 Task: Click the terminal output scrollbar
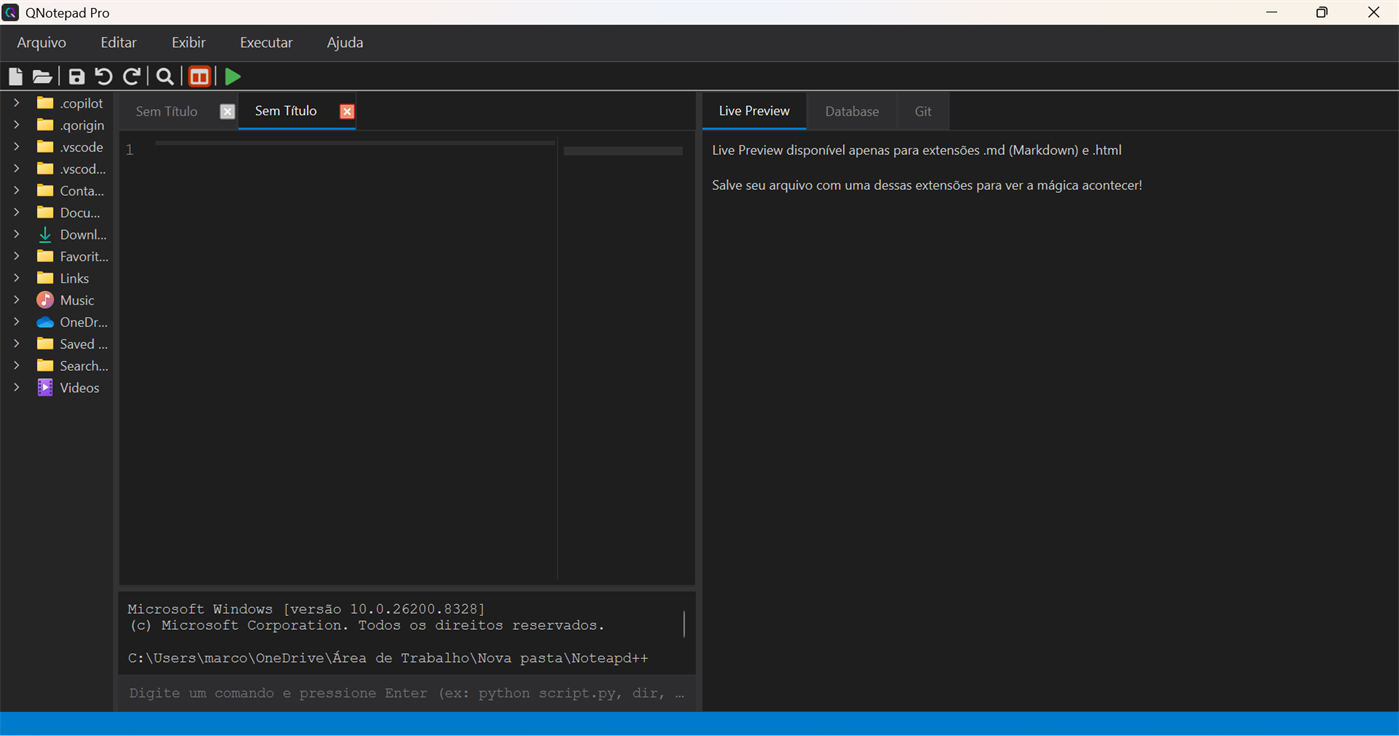[684, 625]
